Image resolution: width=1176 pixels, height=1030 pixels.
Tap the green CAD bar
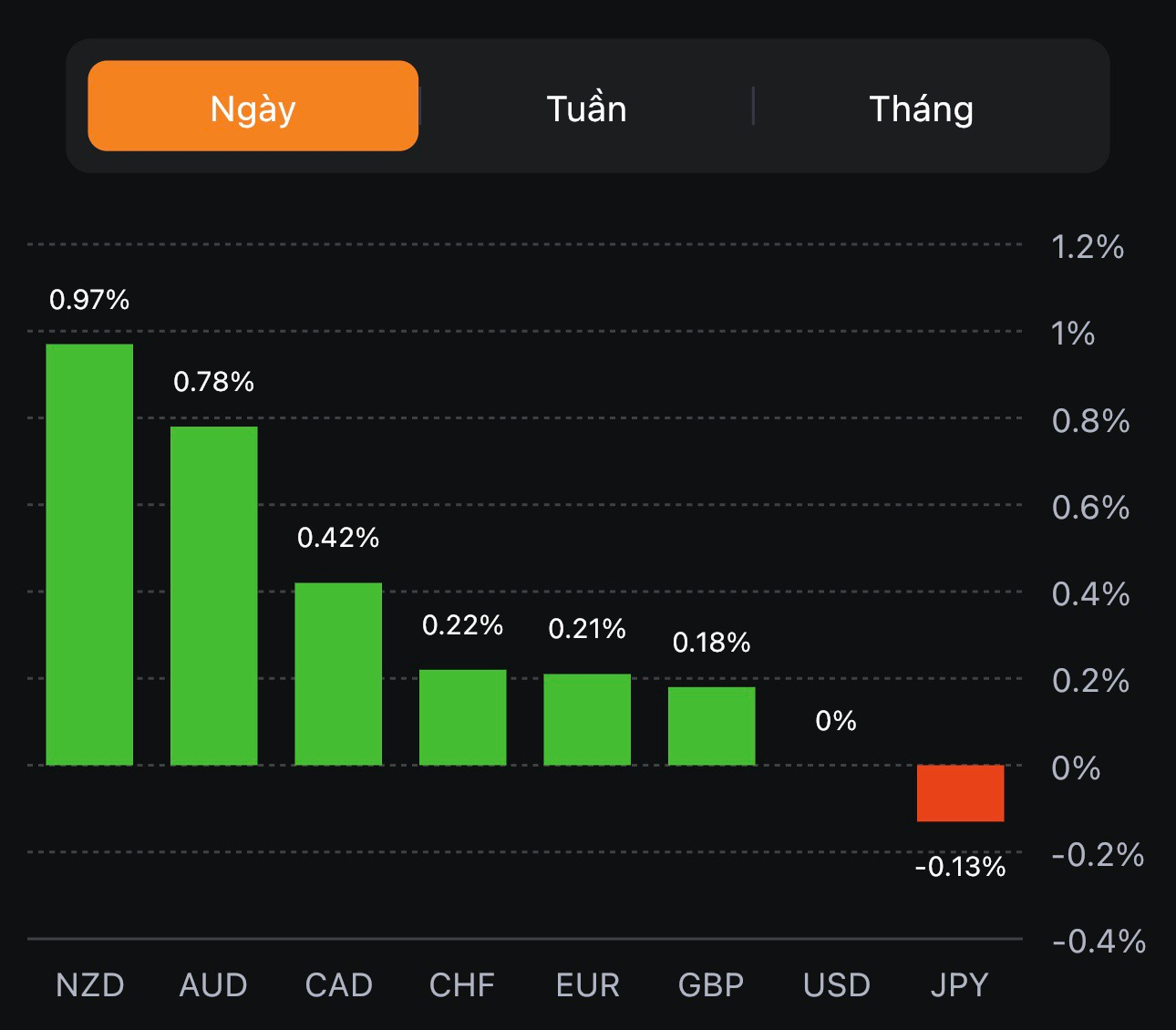click(338, 674)
